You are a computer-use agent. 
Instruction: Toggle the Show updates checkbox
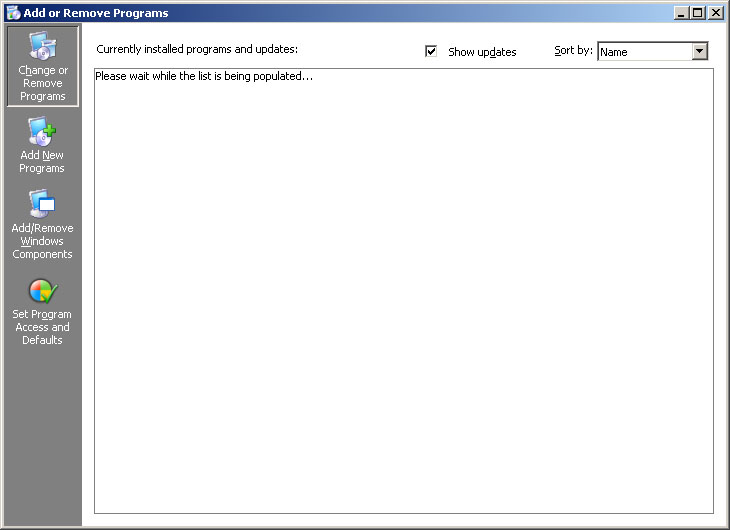coord(431,51)
